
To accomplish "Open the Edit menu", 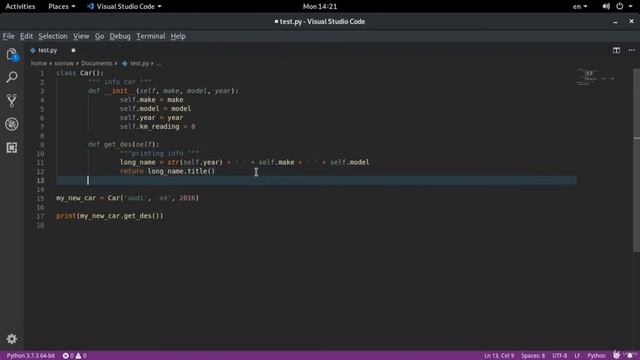I will 27,36.
